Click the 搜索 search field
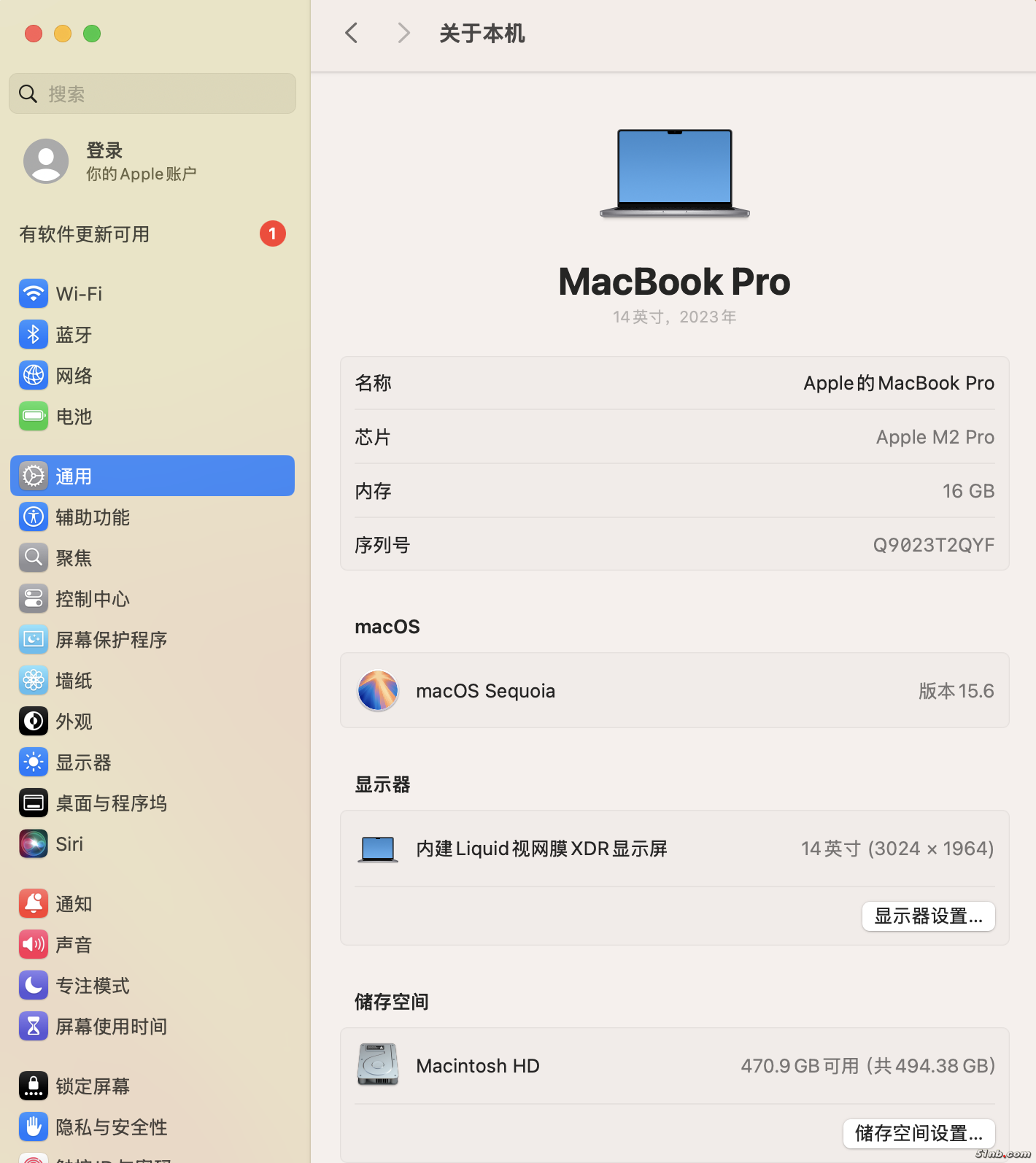The image size is (1036, 1163). [152, 93]
